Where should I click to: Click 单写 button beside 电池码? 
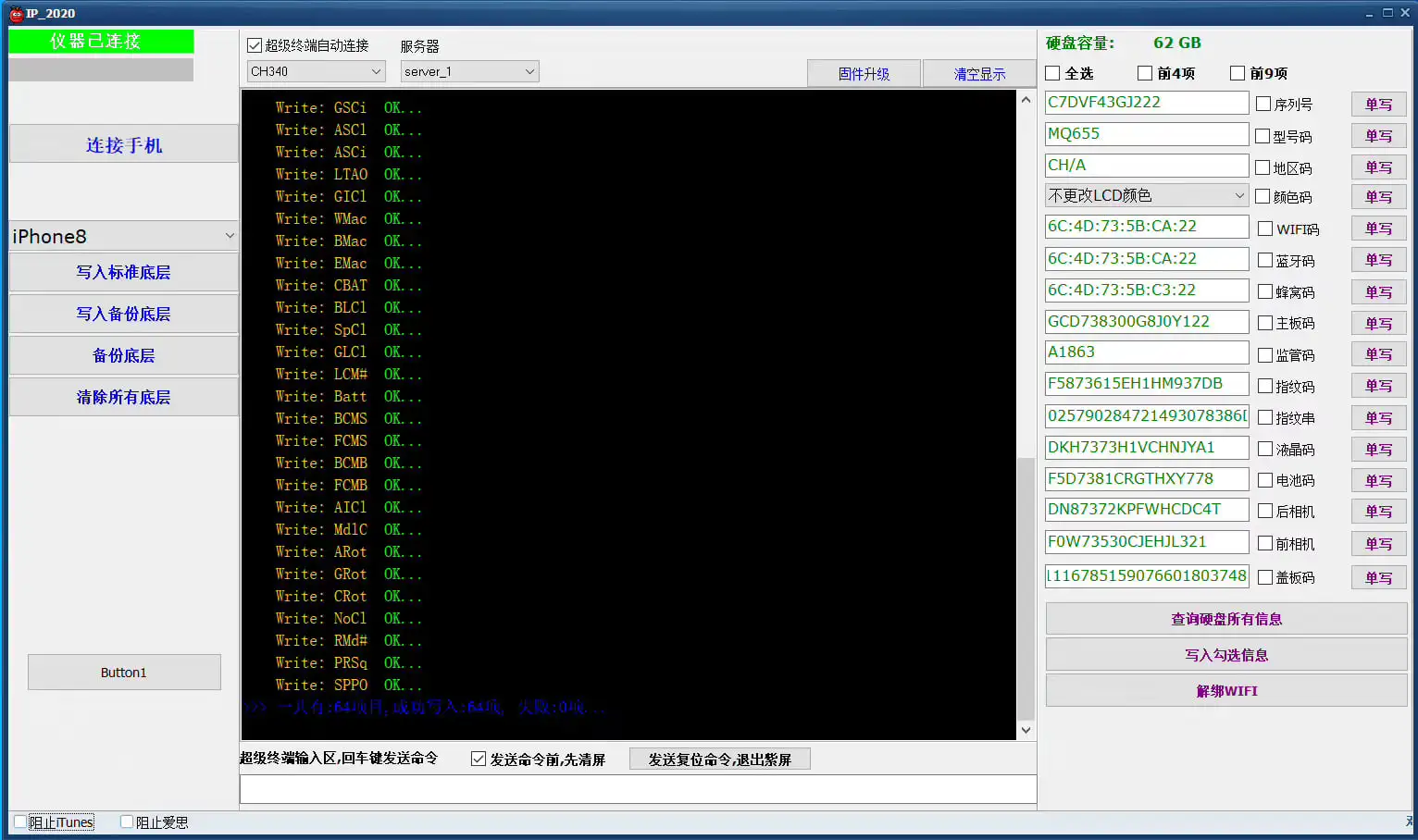click(1378, 480)
